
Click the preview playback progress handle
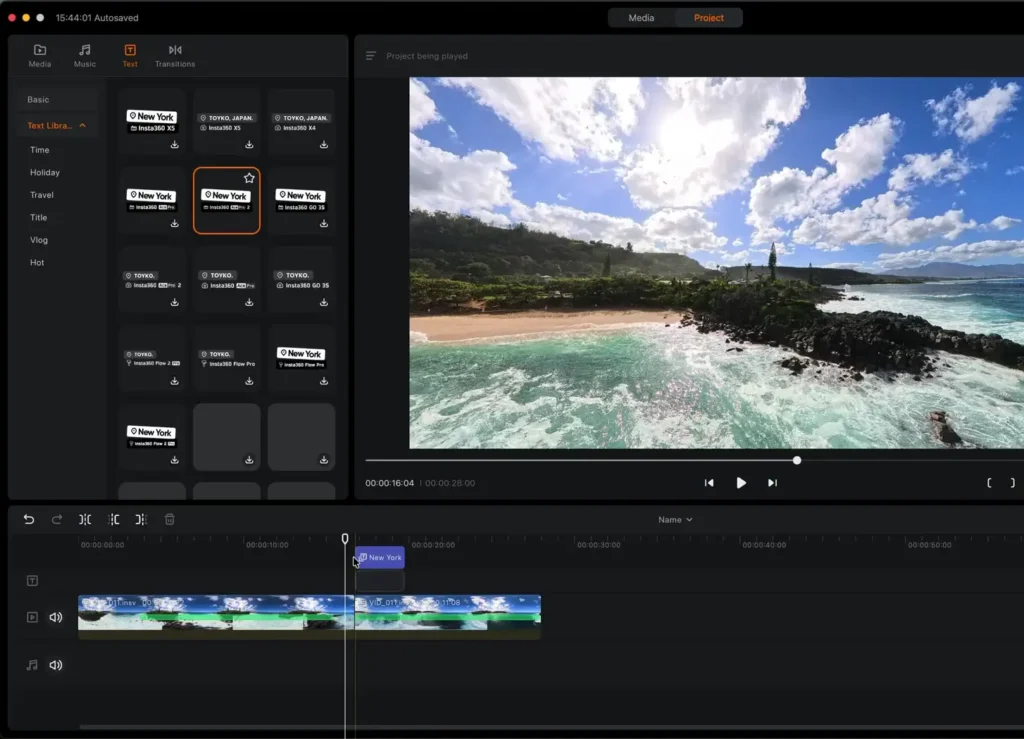797,461
